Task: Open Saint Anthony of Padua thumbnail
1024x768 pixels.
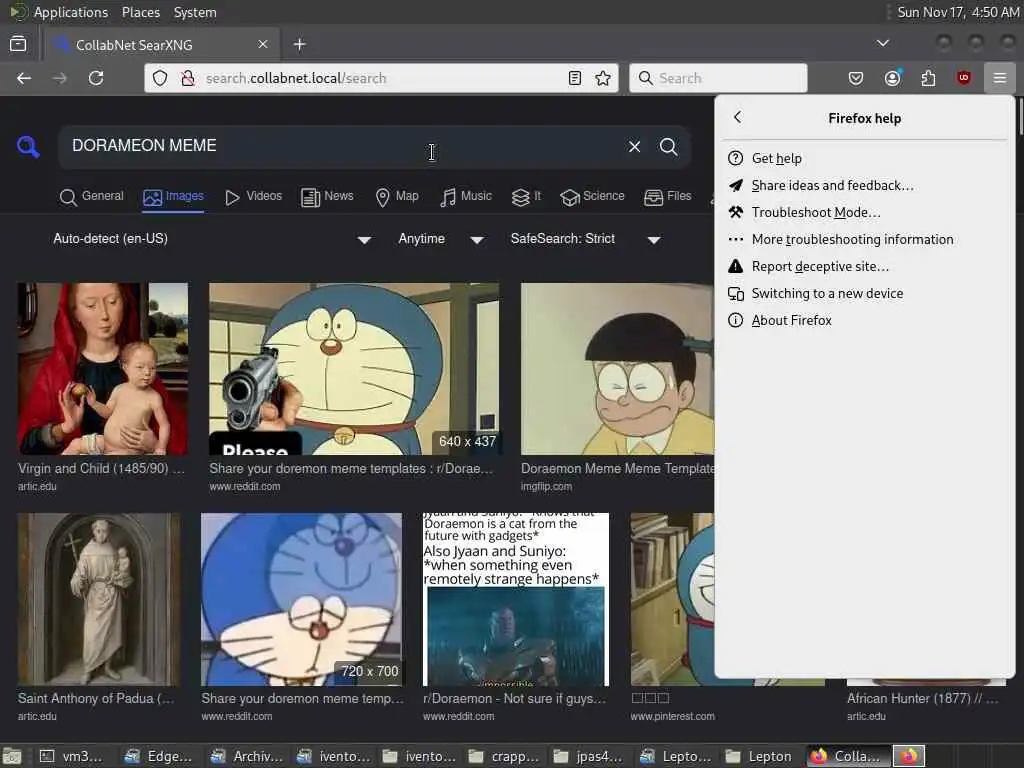Action: pos(99,599)
